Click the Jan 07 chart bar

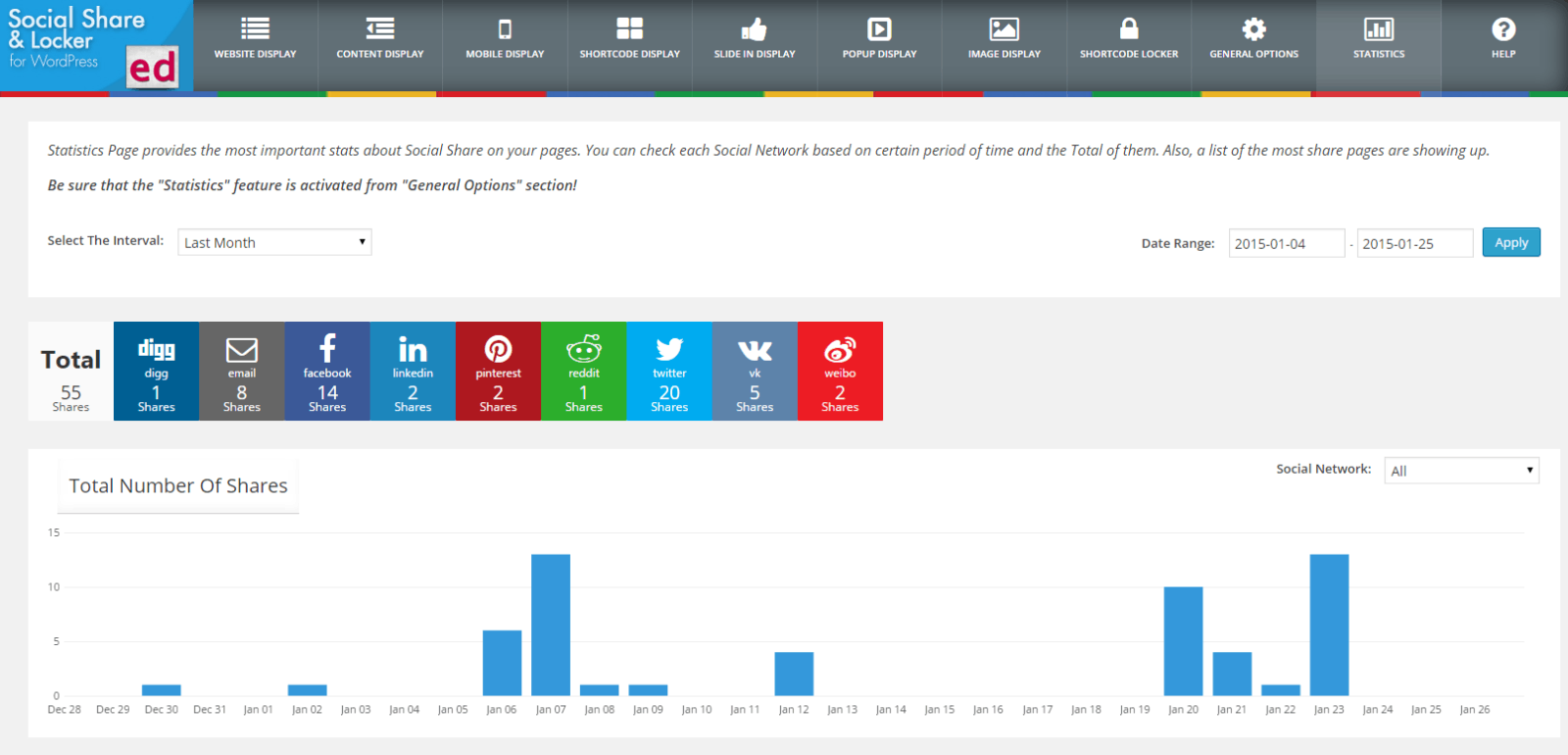[551, 625]
